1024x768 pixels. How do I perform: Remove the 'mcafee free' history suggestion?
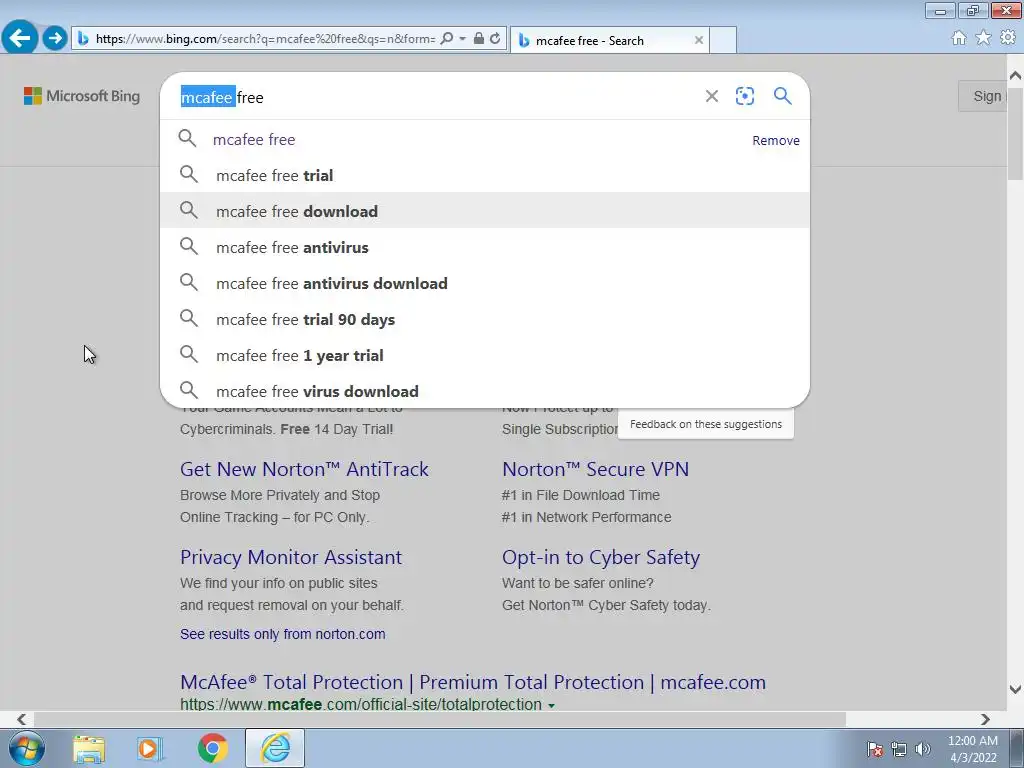776,140
